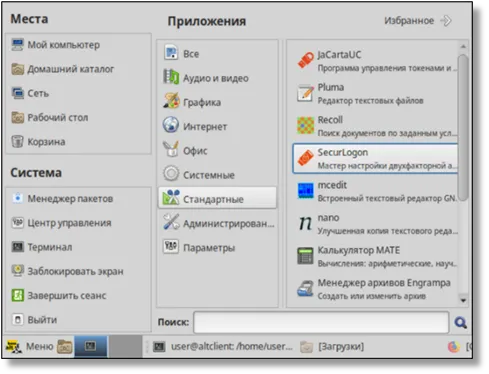Click the Firefox icon in taskbar
Viewport: 489px width, 374px height.
[453, 347]
